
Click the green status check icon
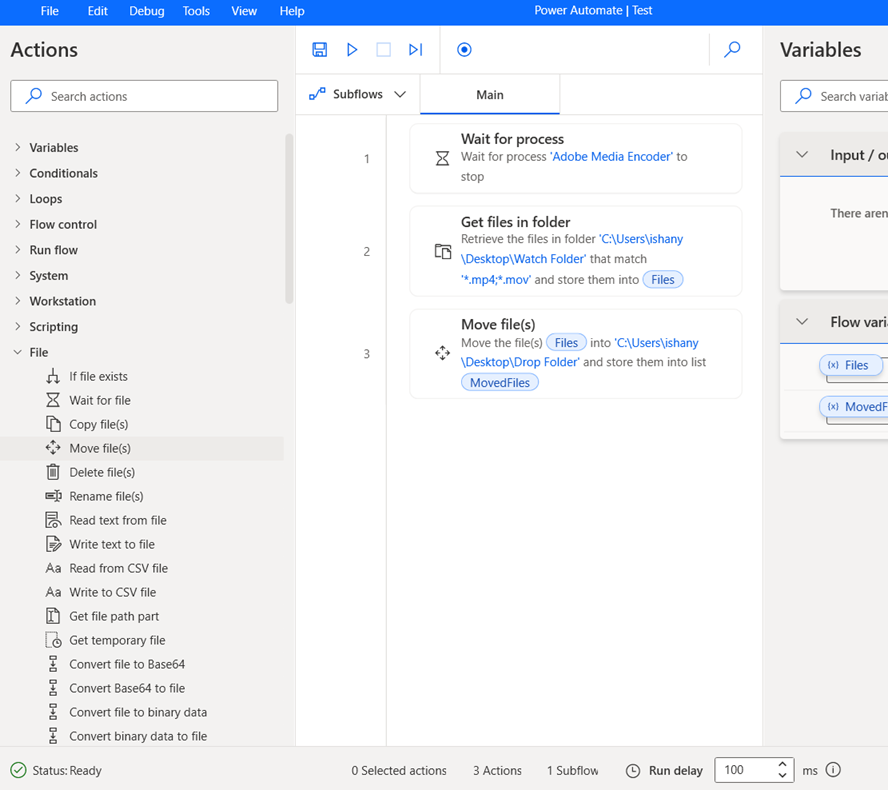(19, 770)
